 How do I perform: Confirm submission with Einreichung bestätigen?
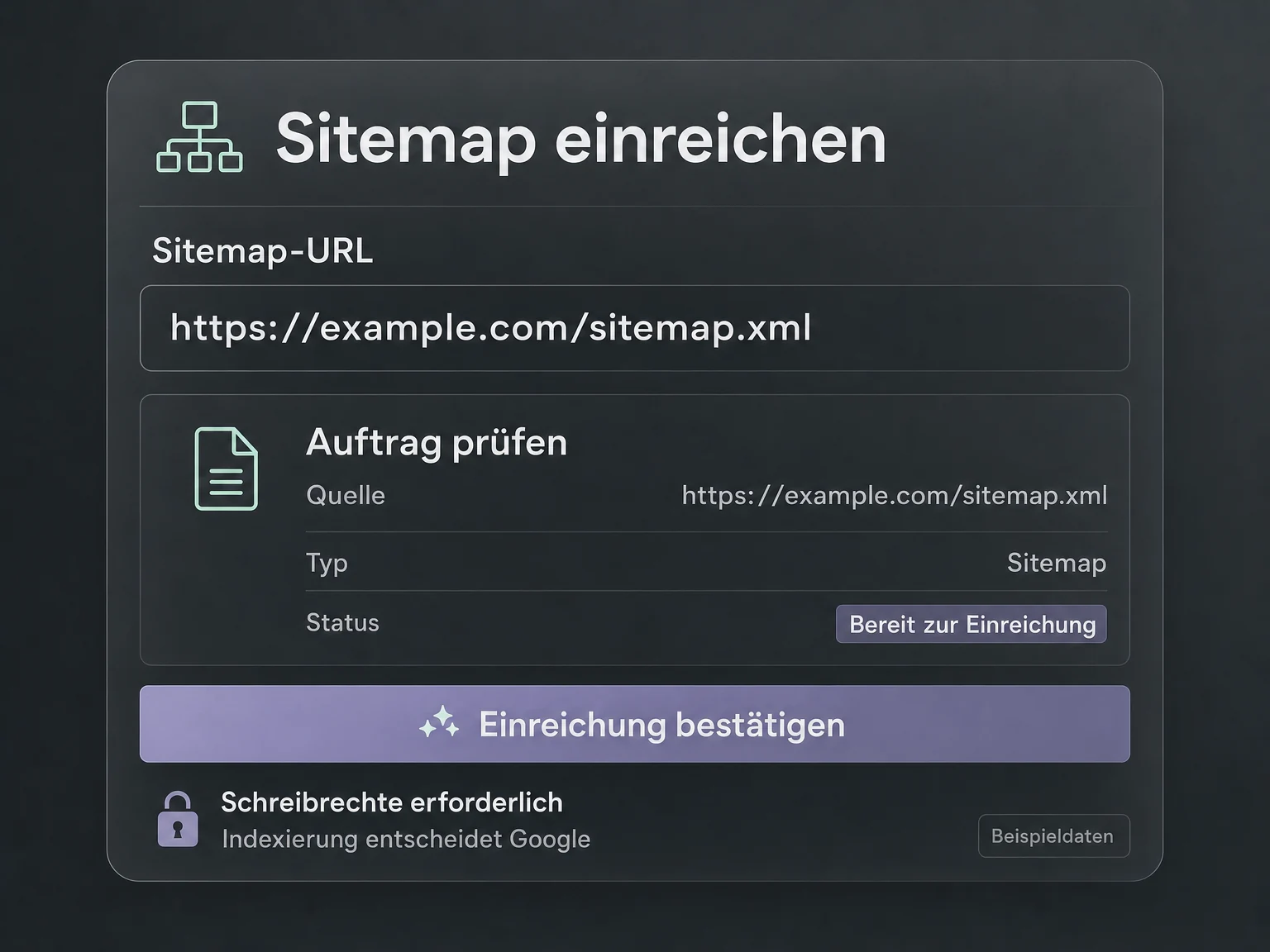[x=634, y=724]
